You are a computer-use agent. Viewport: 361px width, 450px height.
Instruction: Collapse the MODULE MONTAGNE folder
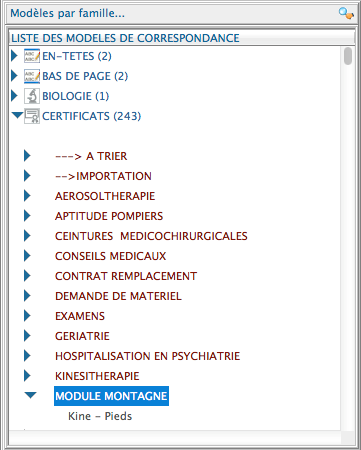coord(30,395)
